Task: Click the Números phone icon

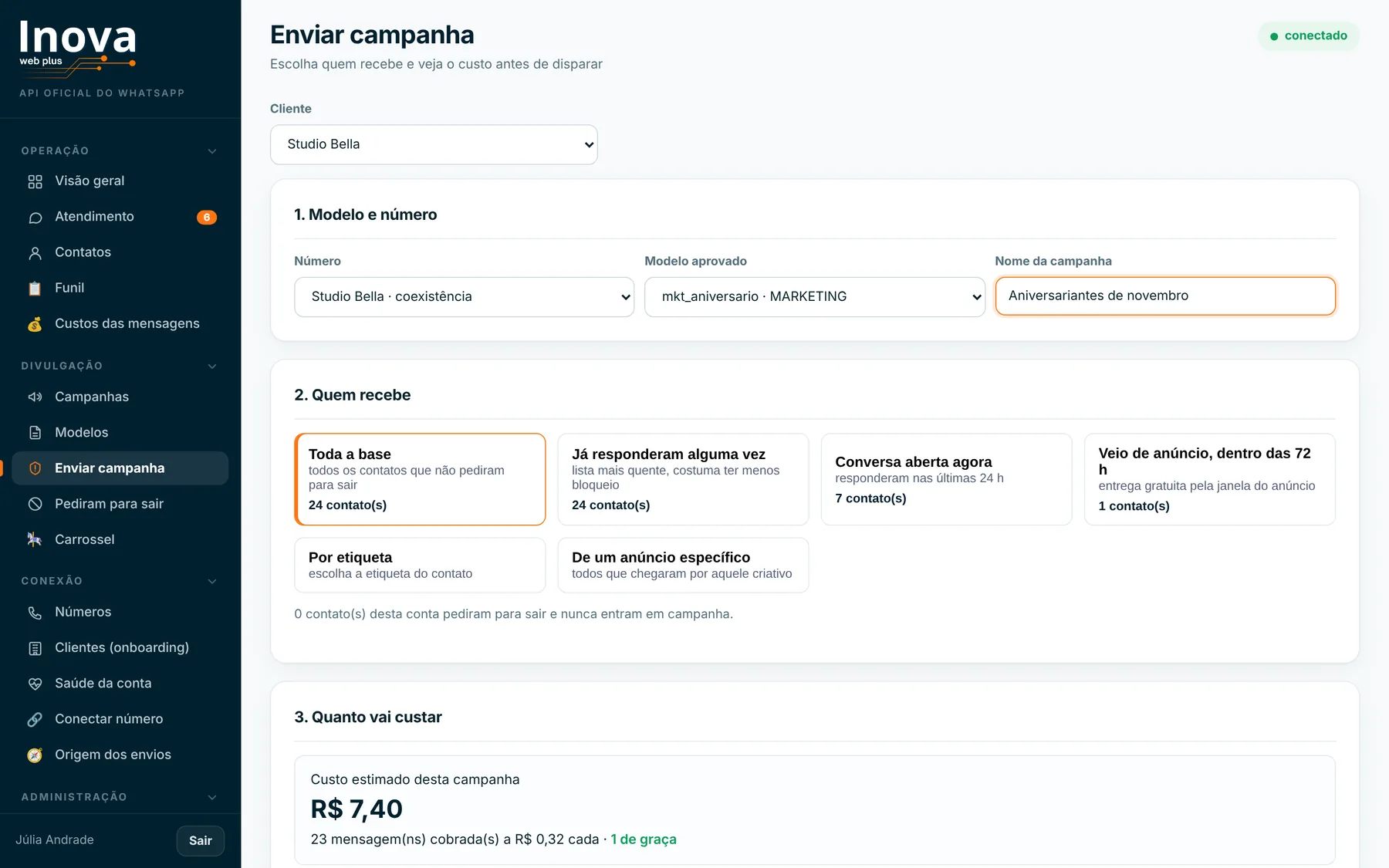Action: (35, 613)
